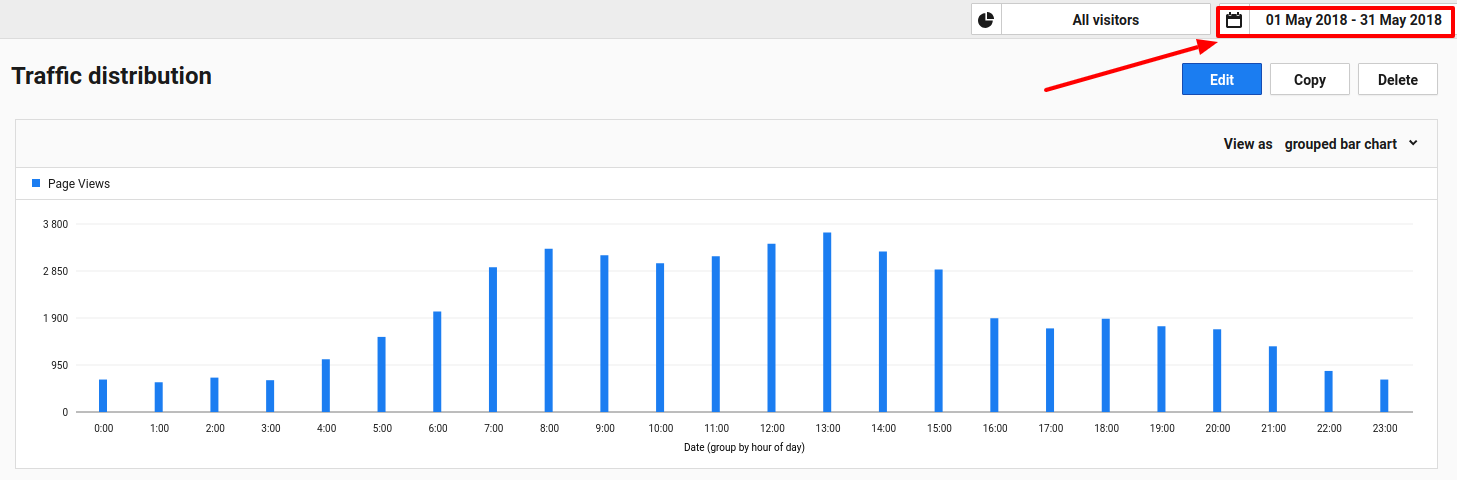Click the Delete button
The height and width of the screenshot is (480, 1457).
(x=1398, y=80)
